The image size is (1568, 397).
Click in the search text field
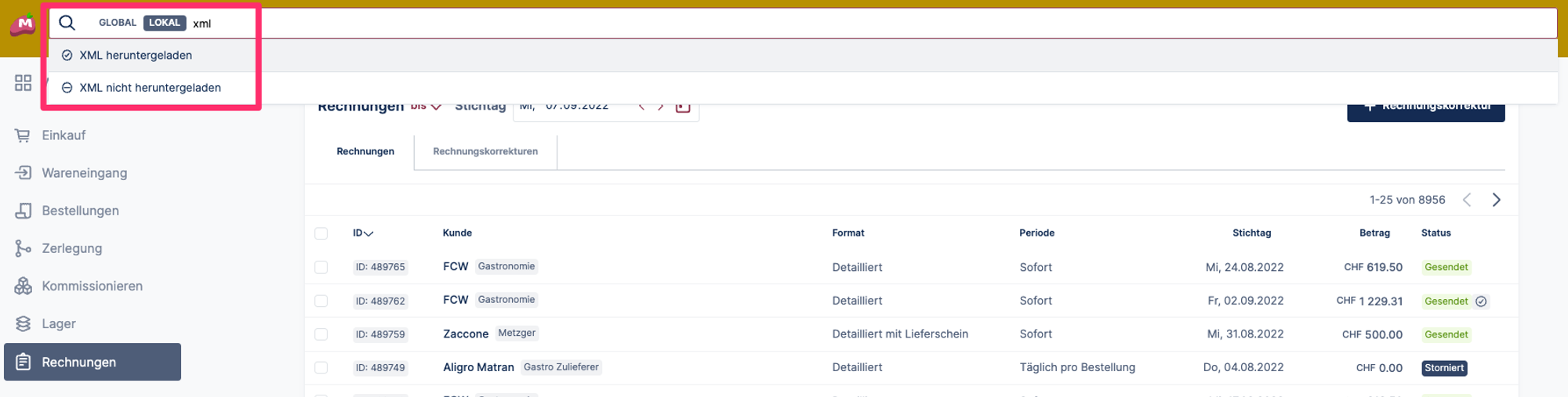click(x=862, y=23)
